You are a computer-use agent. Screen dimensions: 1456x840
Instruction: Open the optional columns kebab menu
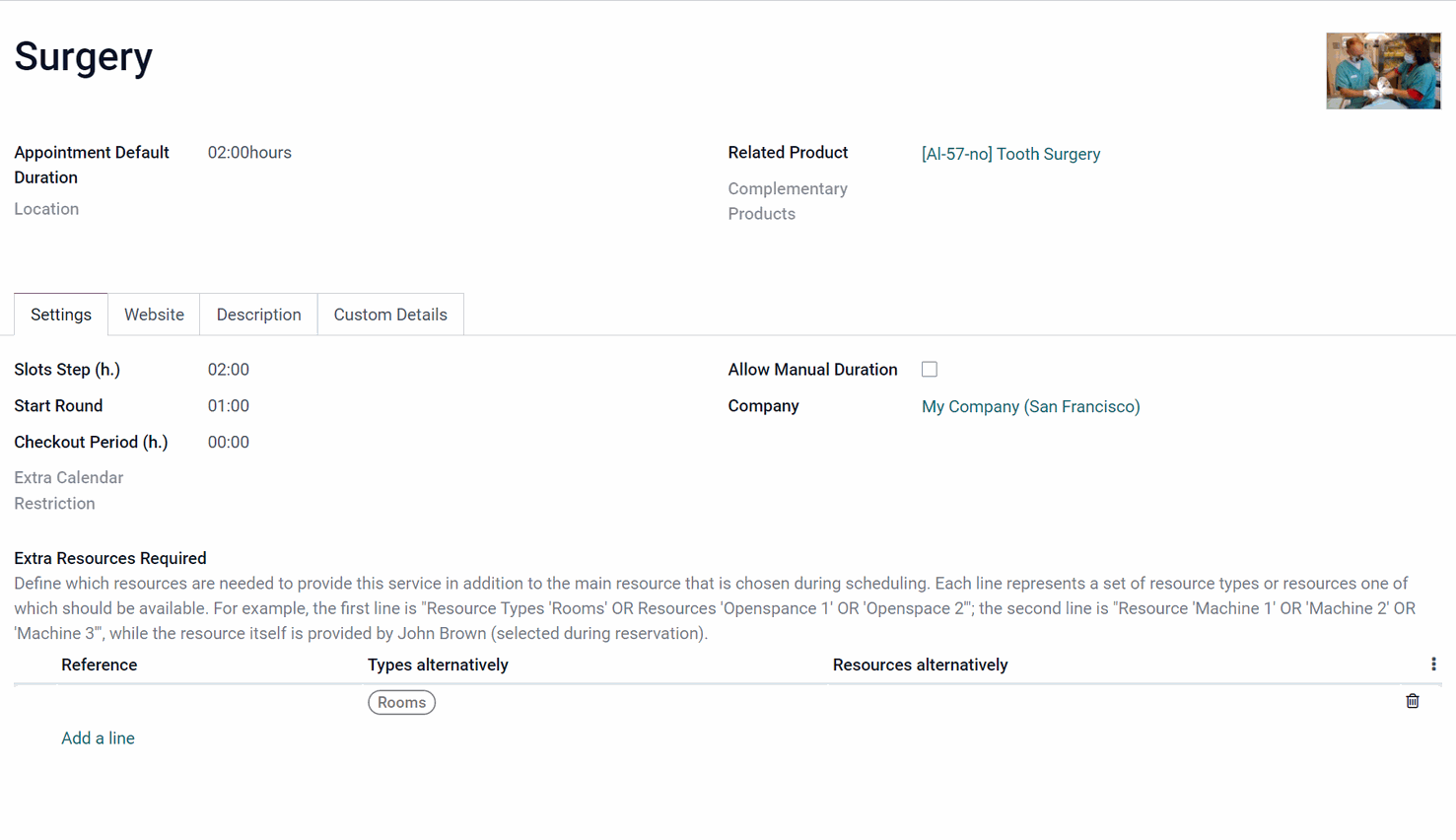pyautogui.click(x=1433, y=665)
